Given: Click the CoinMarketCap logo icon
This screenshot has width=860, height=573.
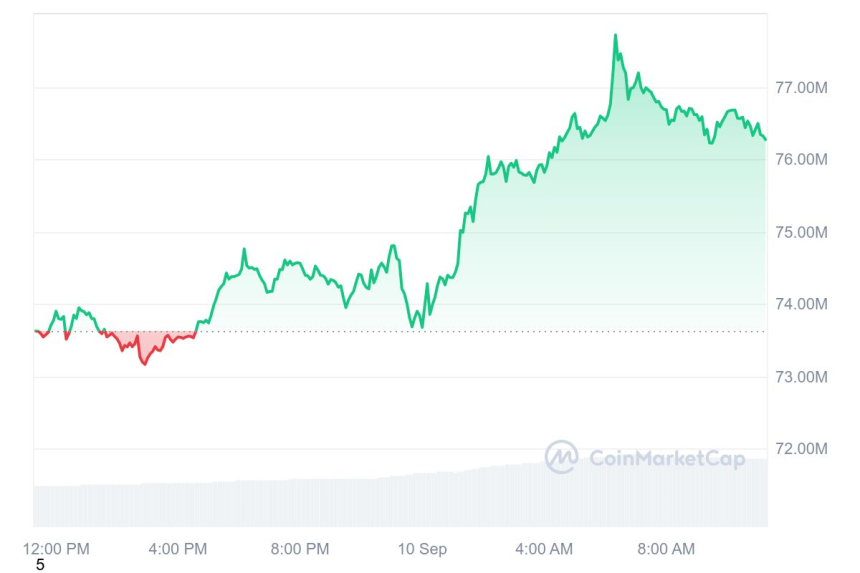Looking at the screenshot, I should [x=561, y=458].
